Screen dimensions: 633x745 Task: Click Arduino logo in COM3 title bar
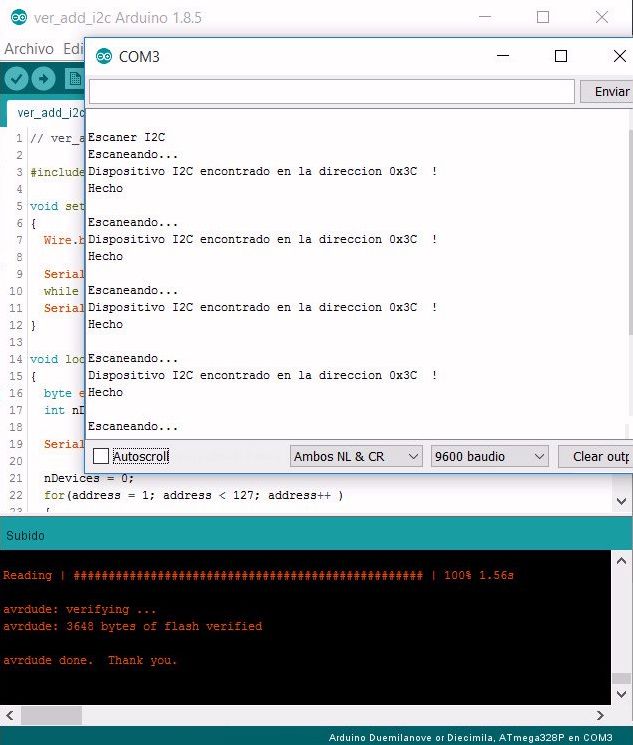pyautogui.click(x=103, y=56)
